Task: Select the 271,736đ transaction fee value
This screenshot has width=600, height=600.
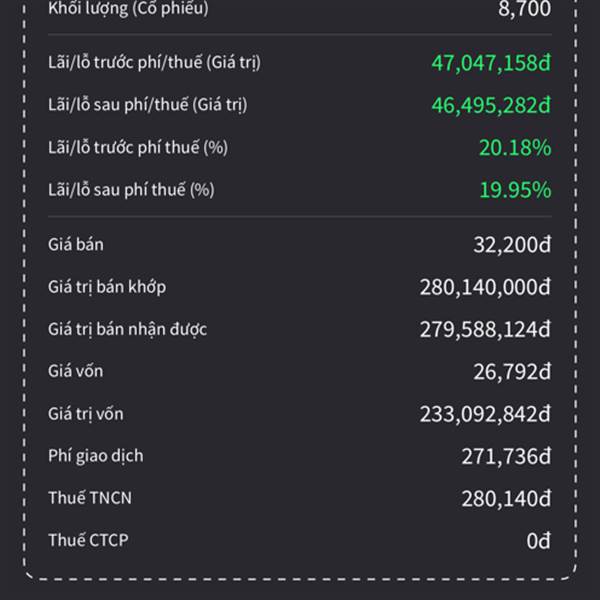Action: pyautogui.click(x=507, y=457)
